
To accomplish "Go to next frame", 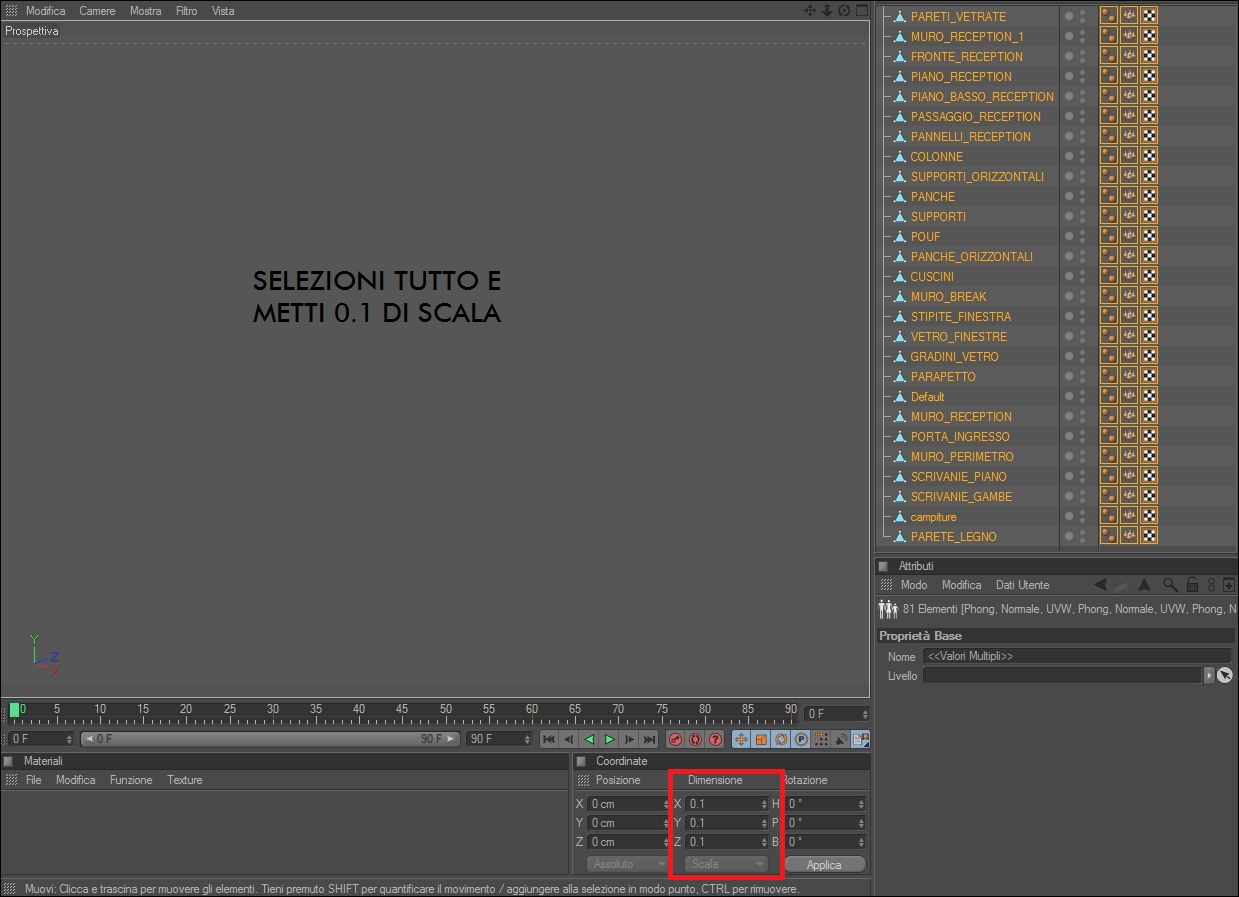I will point(629,739).
